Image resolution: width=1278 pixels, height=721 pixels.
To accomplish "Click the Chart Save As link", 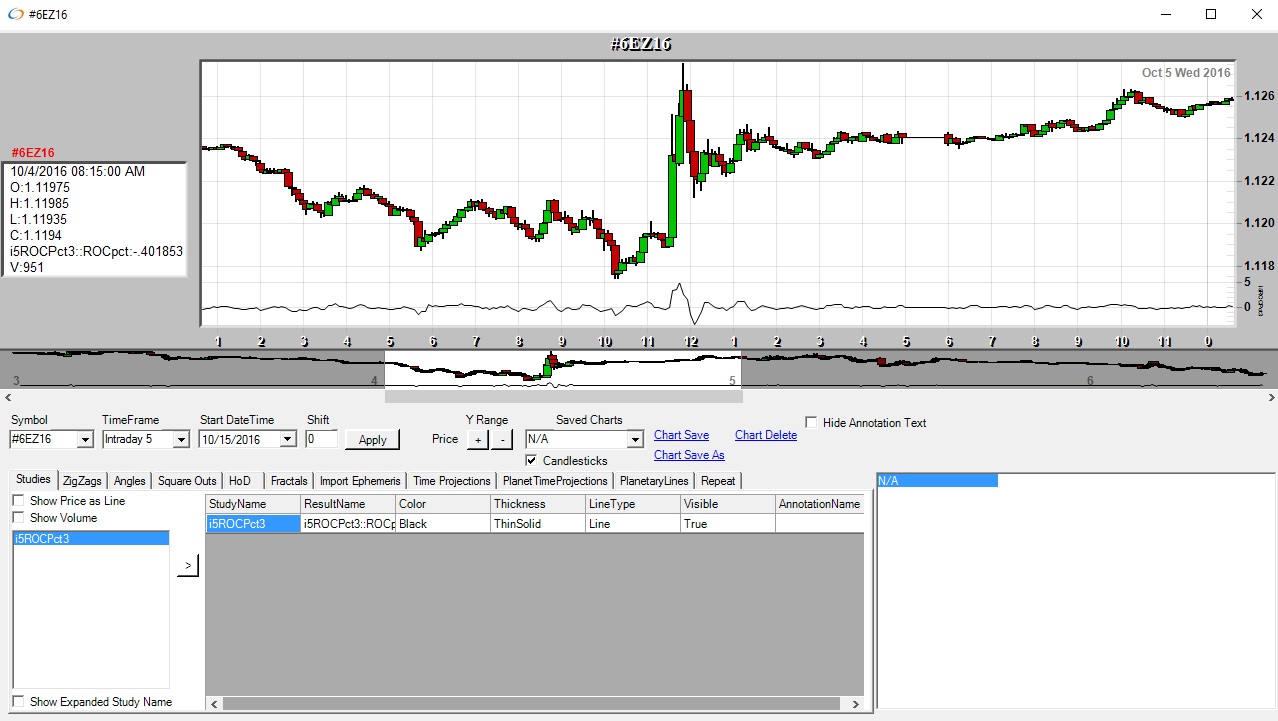I will point(689,455).
